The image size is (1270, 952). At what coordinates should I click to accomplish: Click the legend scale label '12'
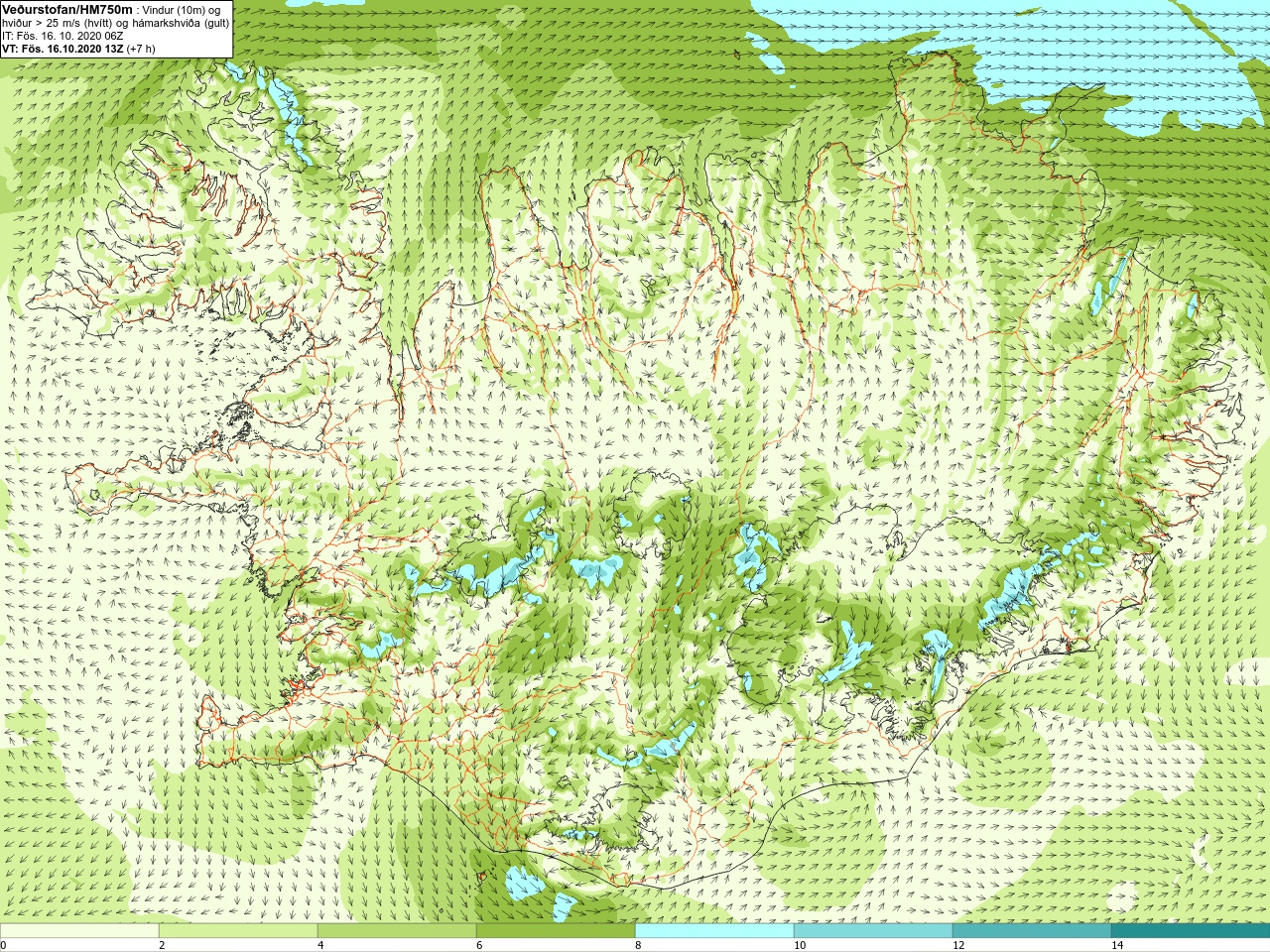(958, 945)
